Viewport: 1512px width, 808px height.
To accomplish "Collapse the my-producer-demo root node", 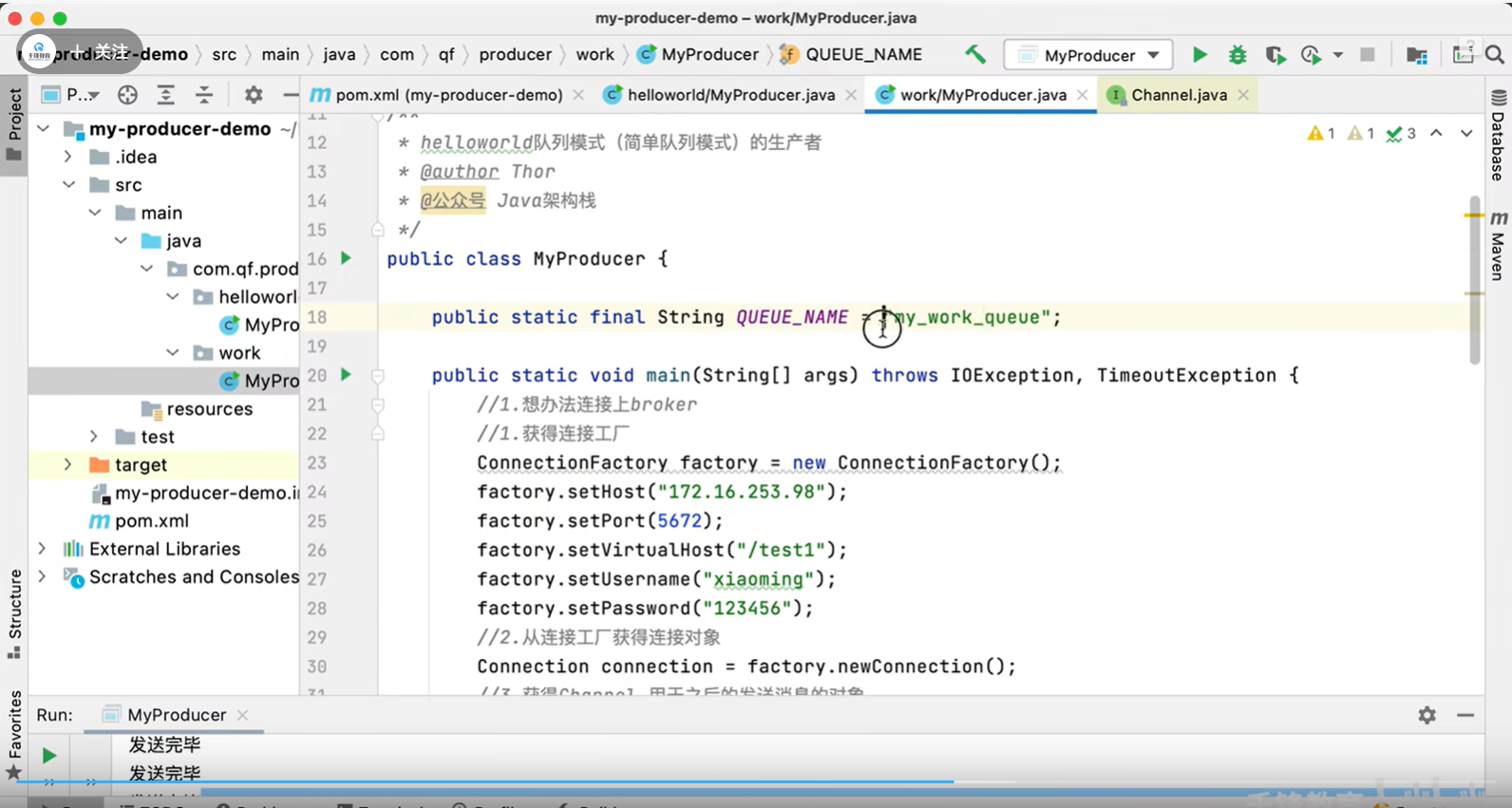I will (44, 128).
